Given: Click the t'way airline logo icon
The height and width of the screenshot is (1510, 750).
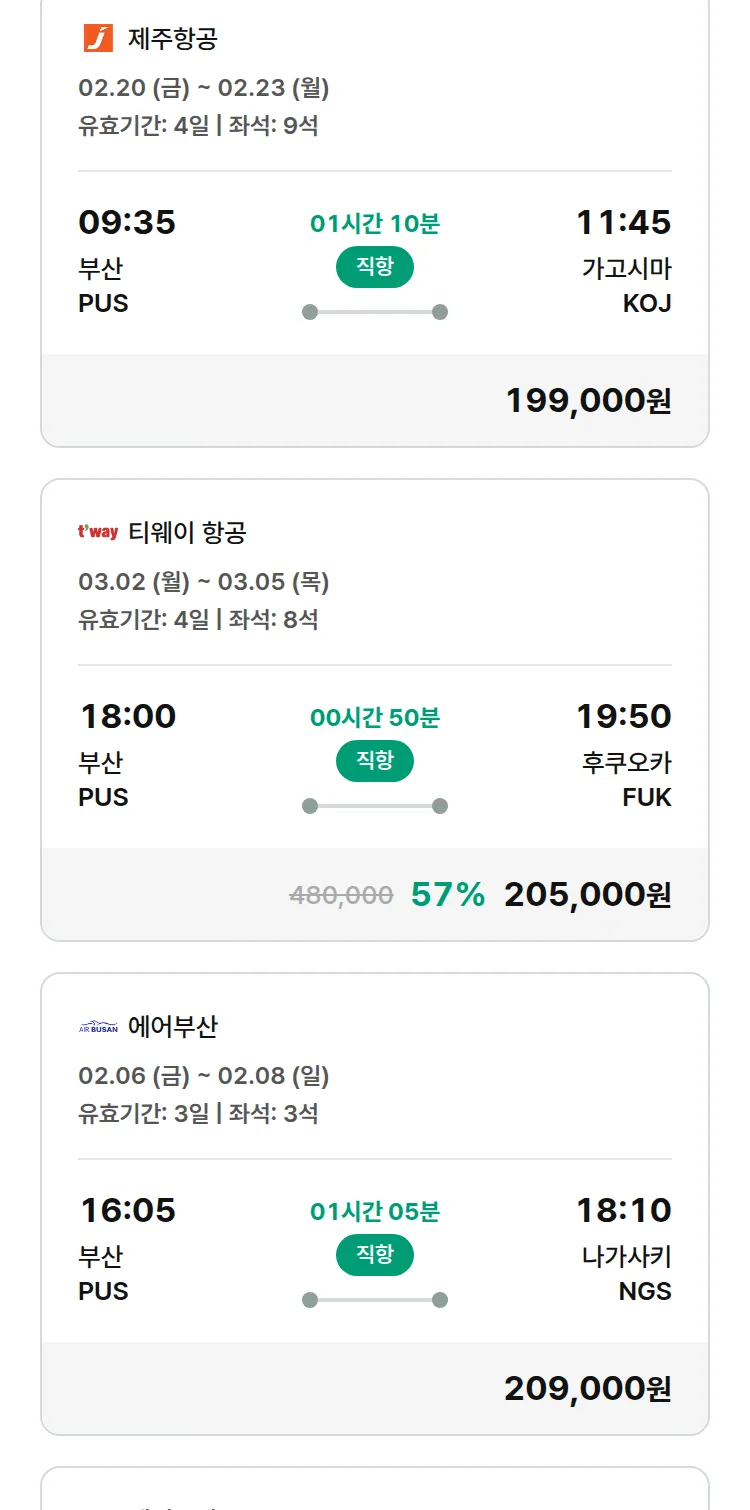Looking at the screenshot, I should [98, 532].
